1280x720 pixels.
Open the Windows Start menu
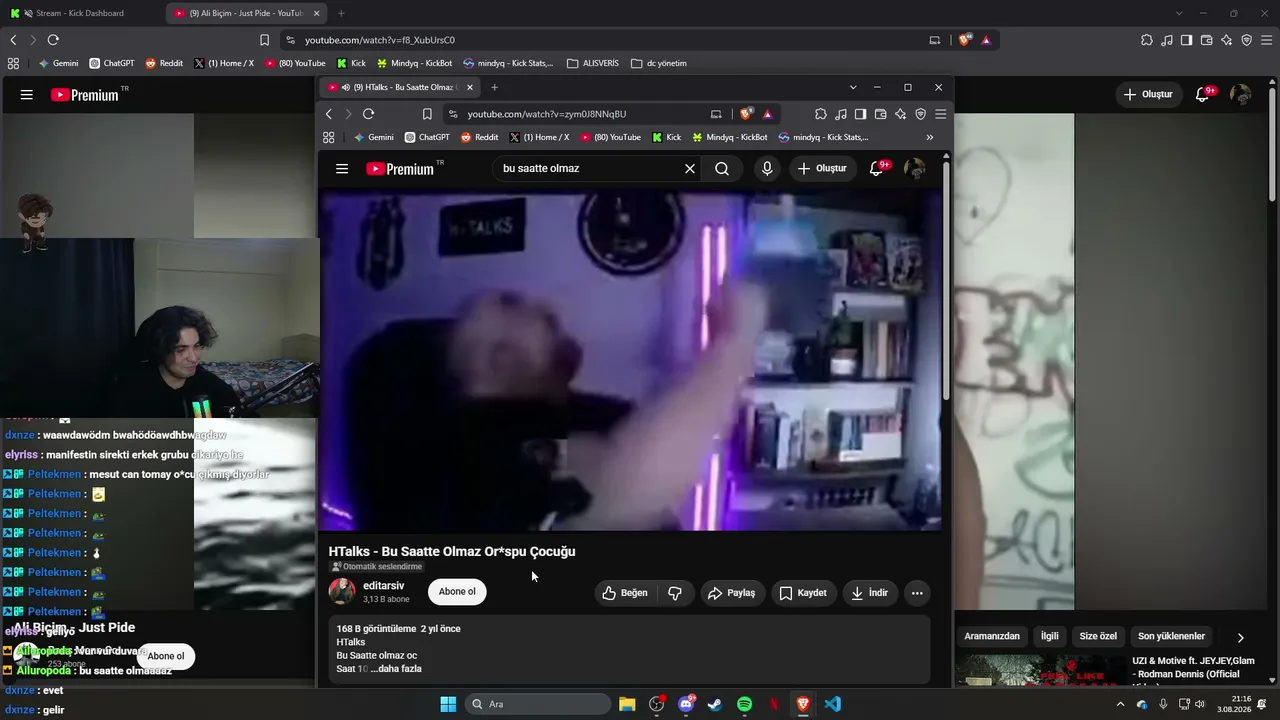point(448,704)
